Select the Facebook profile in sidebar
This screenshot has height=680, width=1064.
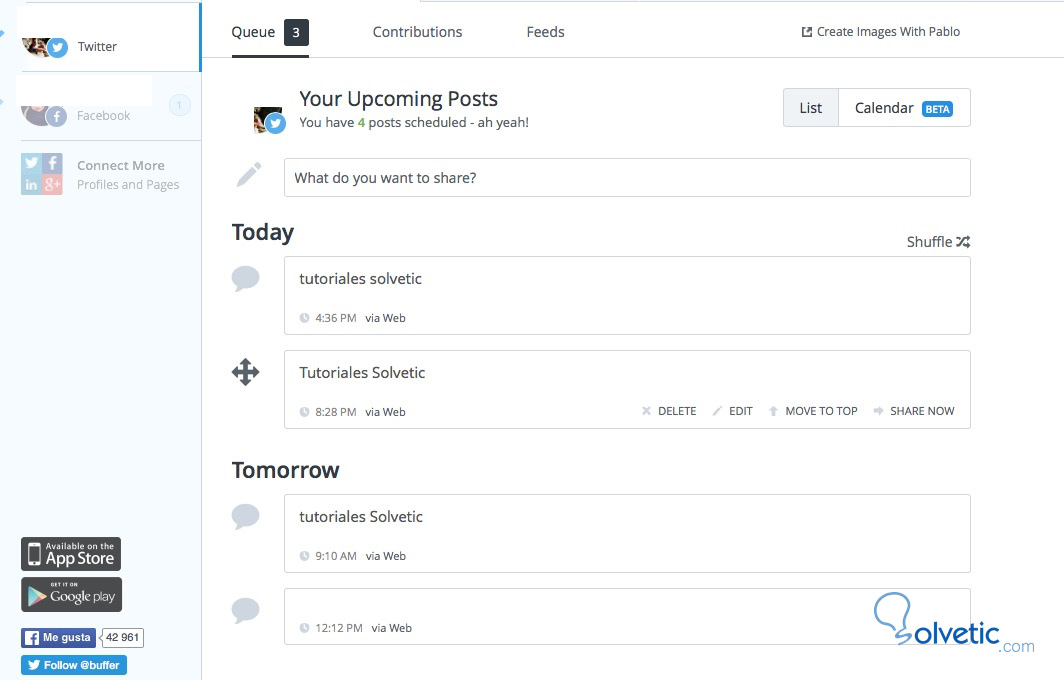click(x=103, y=115)
